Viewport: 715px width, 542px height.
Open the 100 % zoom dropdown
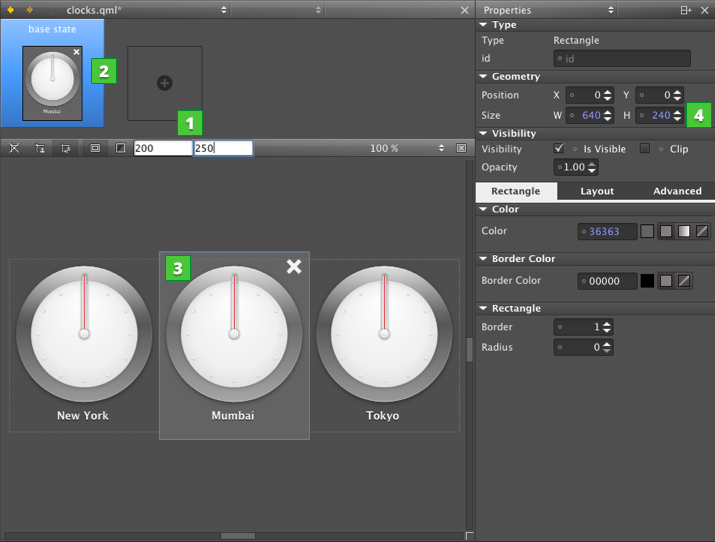click(x=441, y=148)
